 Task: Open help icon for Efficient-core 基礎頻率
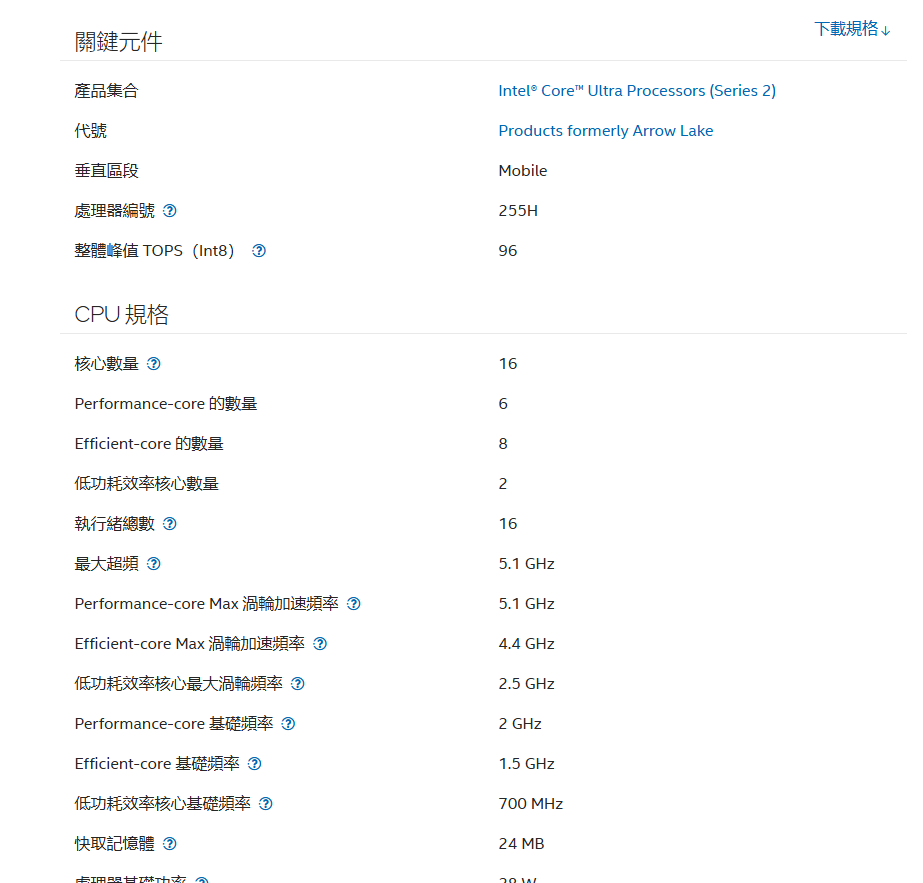[x=254, y=764]
